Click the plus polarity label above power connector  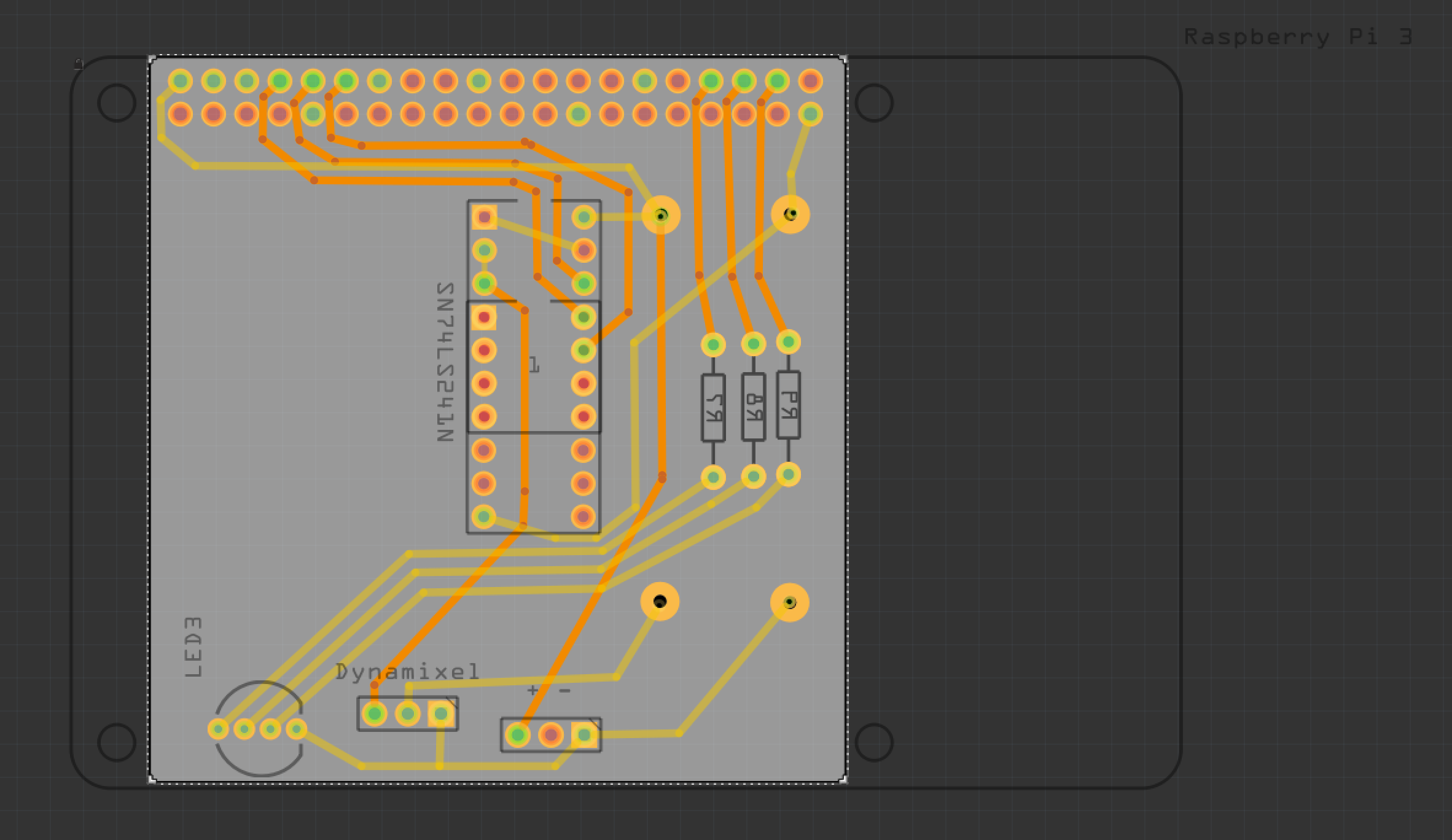tap(533, 690)
